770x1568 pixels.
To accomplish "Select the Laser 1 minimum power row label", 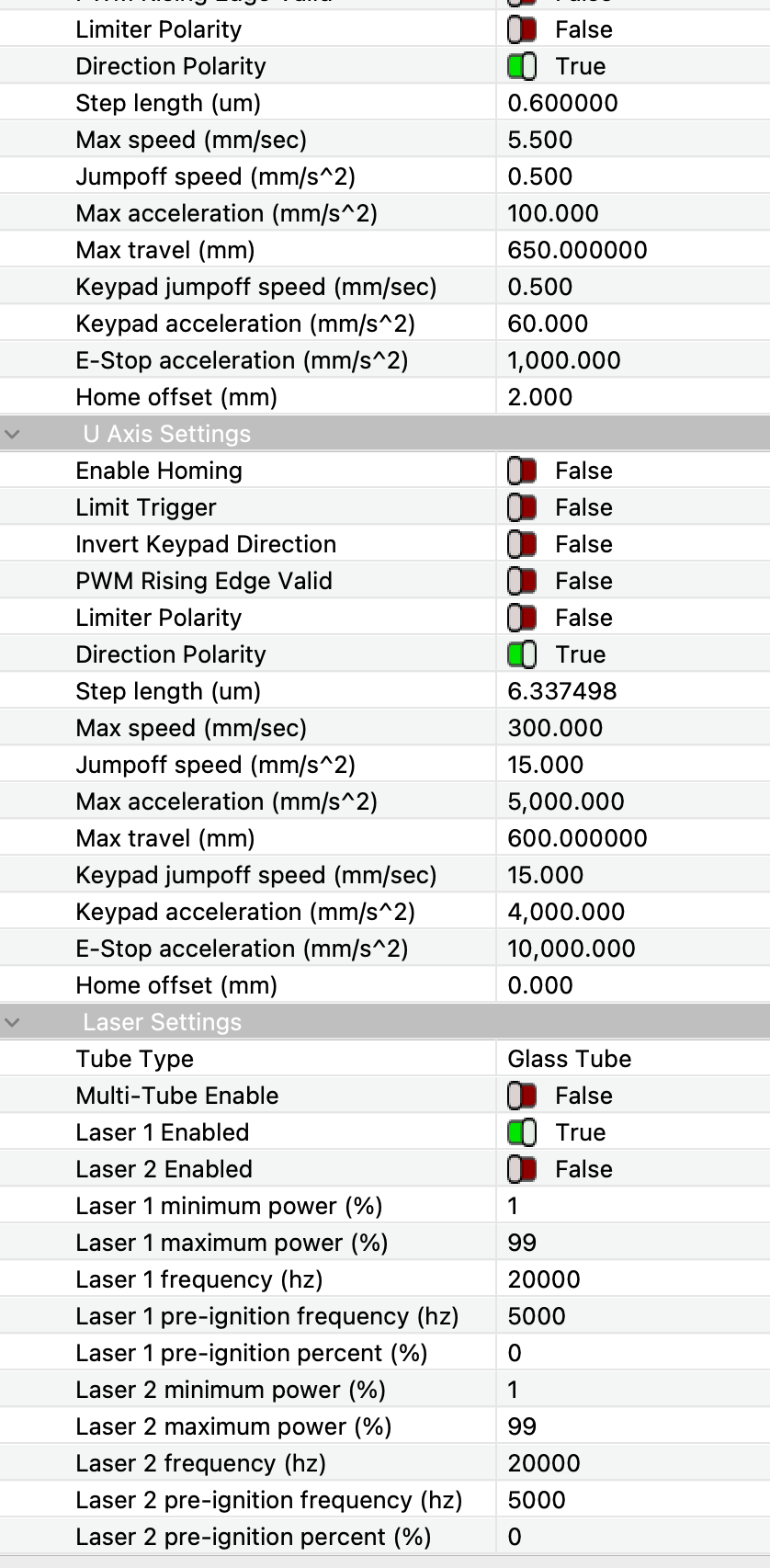I will (x=229, y=1206).
